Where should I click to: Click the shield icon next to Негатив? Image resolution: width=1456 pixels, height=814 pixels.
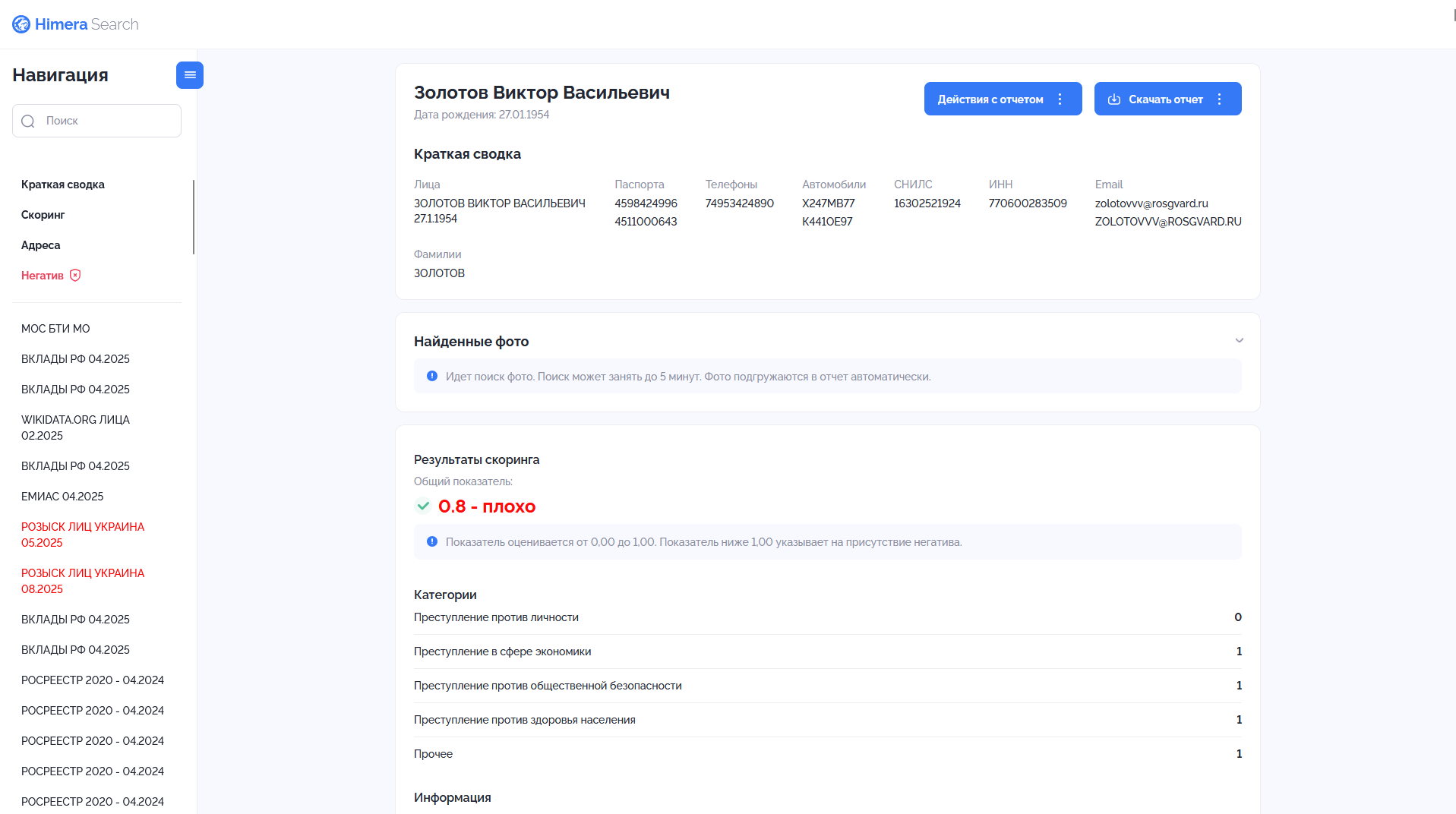click(75, 276)
